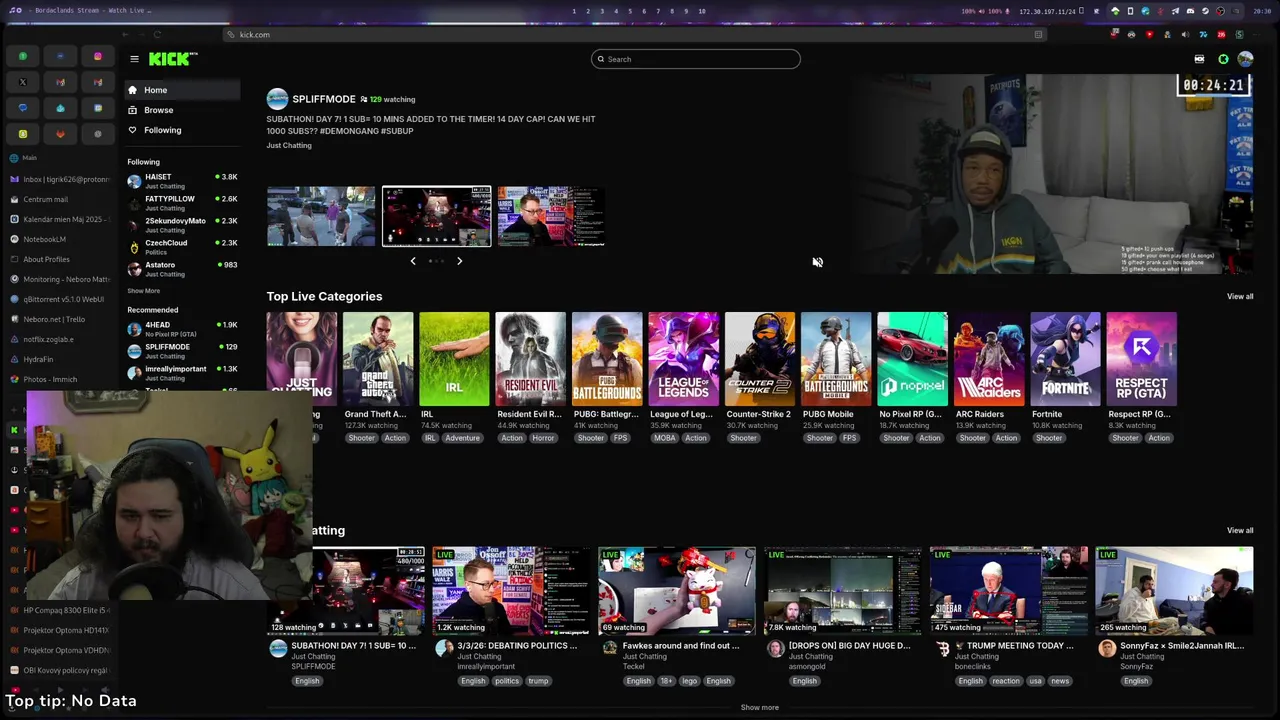Click the 'politics' tag under DEBATING POLITICS stream

(507, 681)
